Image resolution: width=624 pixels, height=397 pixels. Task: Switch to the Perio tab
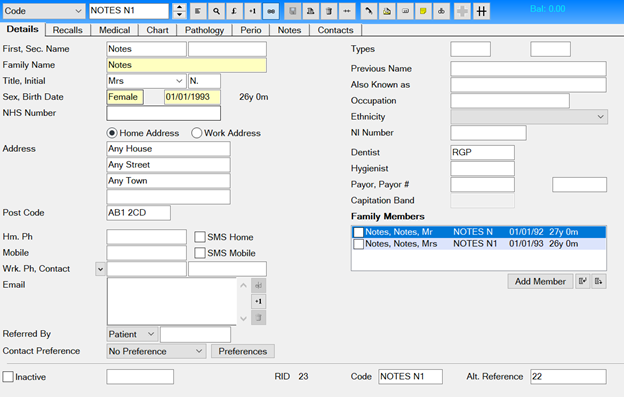click(251, 30)
